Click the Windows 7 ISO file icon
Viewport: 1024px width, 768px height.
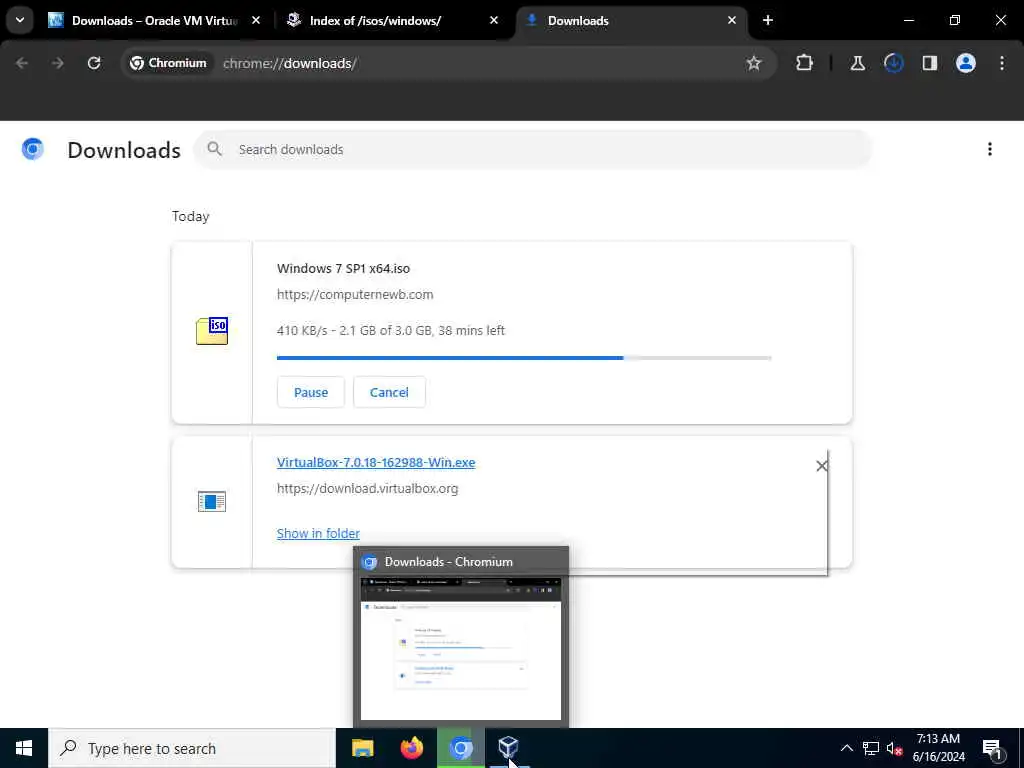point(212,330)
